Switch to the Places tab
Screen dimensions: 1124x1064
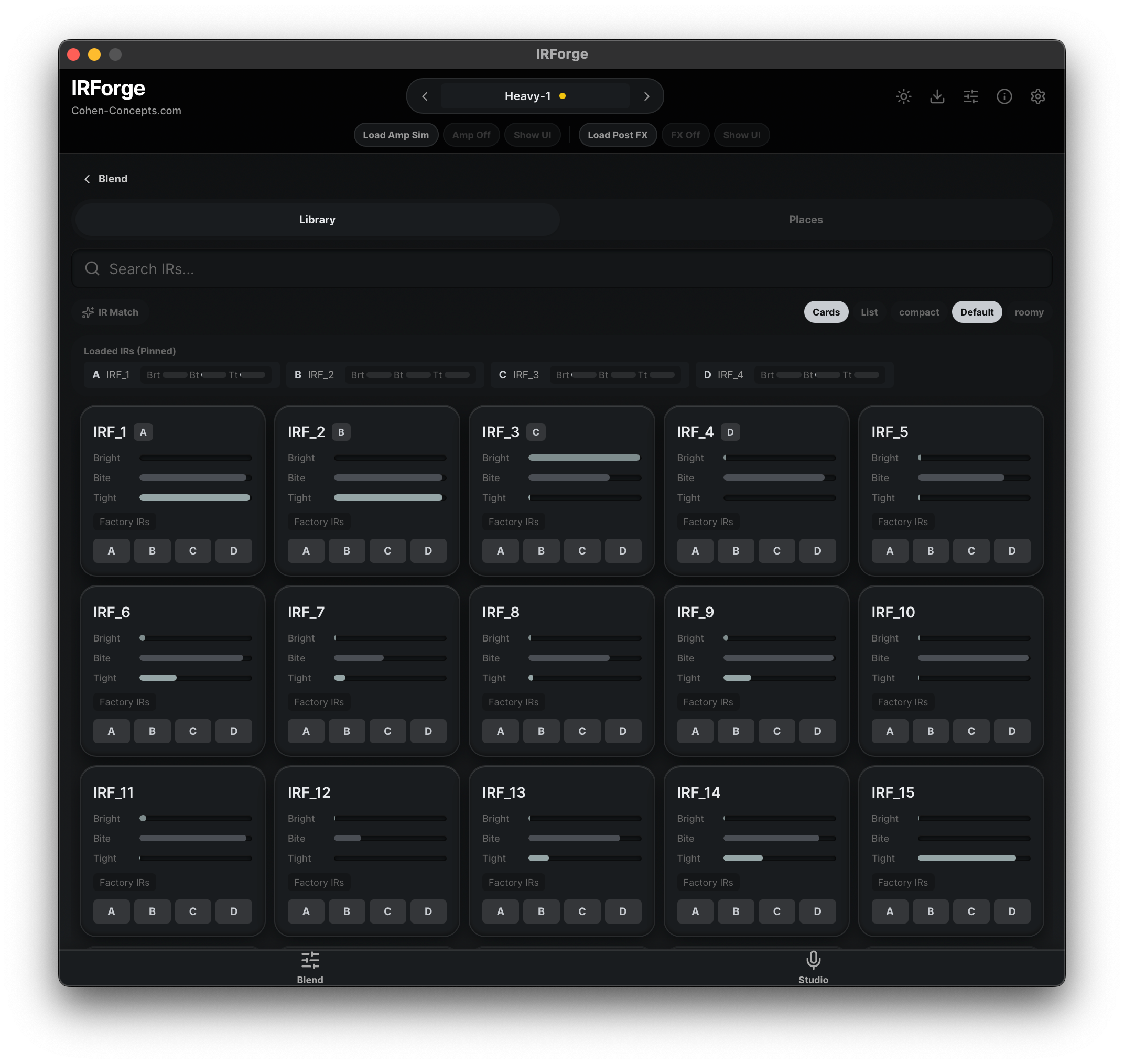(x=806, y=220)
